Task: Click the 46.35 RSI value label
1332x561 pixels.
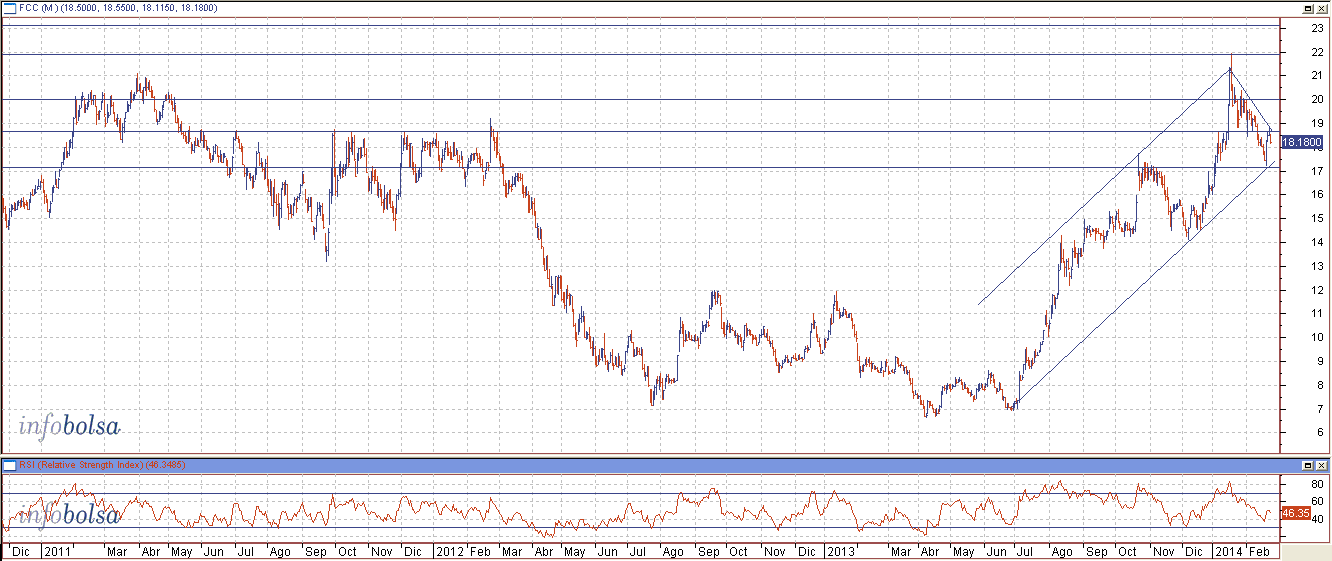Action: [1295, 512]
